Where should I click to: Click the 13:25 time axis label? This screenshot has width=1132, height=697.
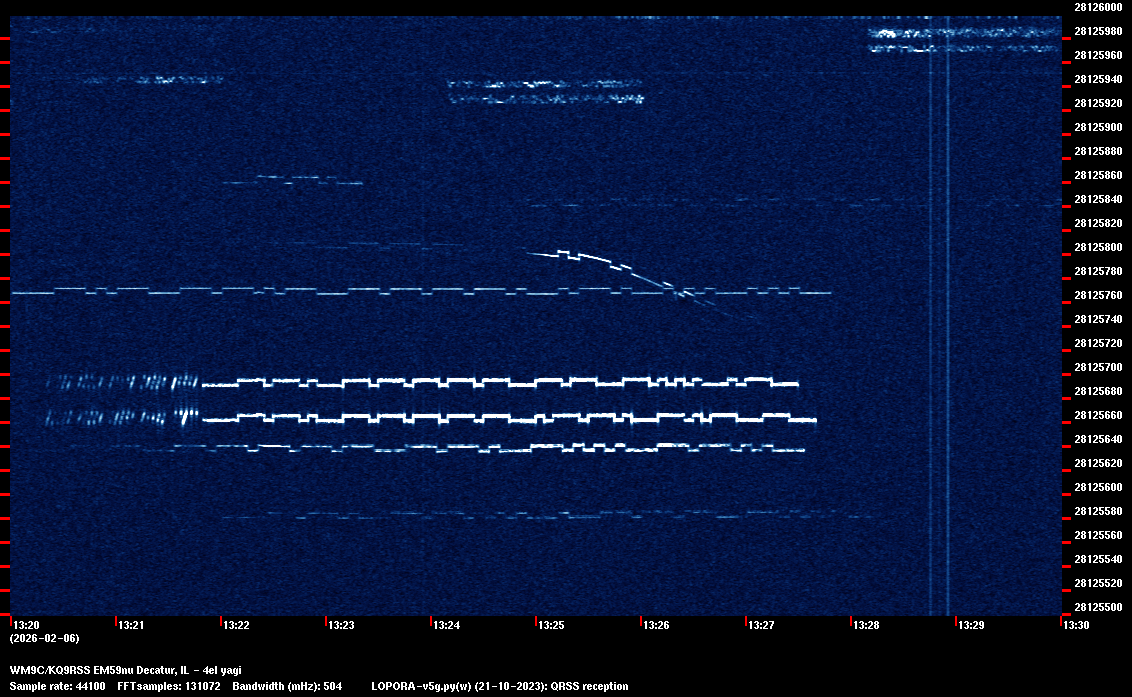point(551,625)
